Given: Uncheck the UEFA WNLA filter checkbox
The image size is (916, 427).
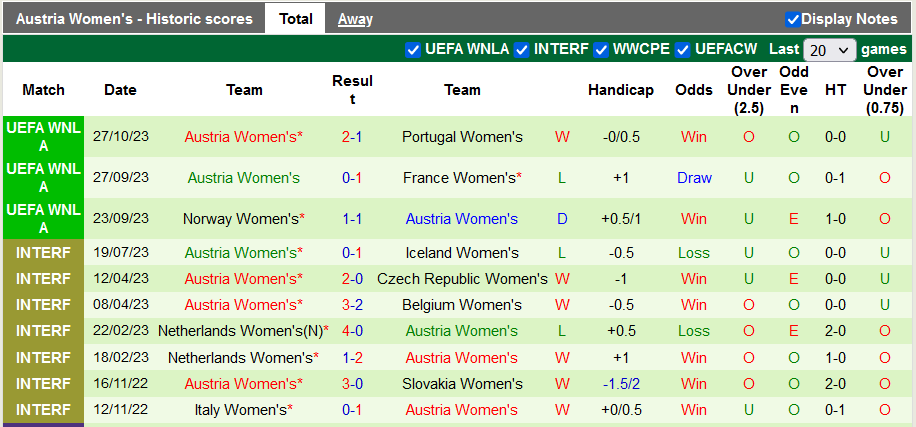Looking at the screenshot, I should click(x=414, y=49).
